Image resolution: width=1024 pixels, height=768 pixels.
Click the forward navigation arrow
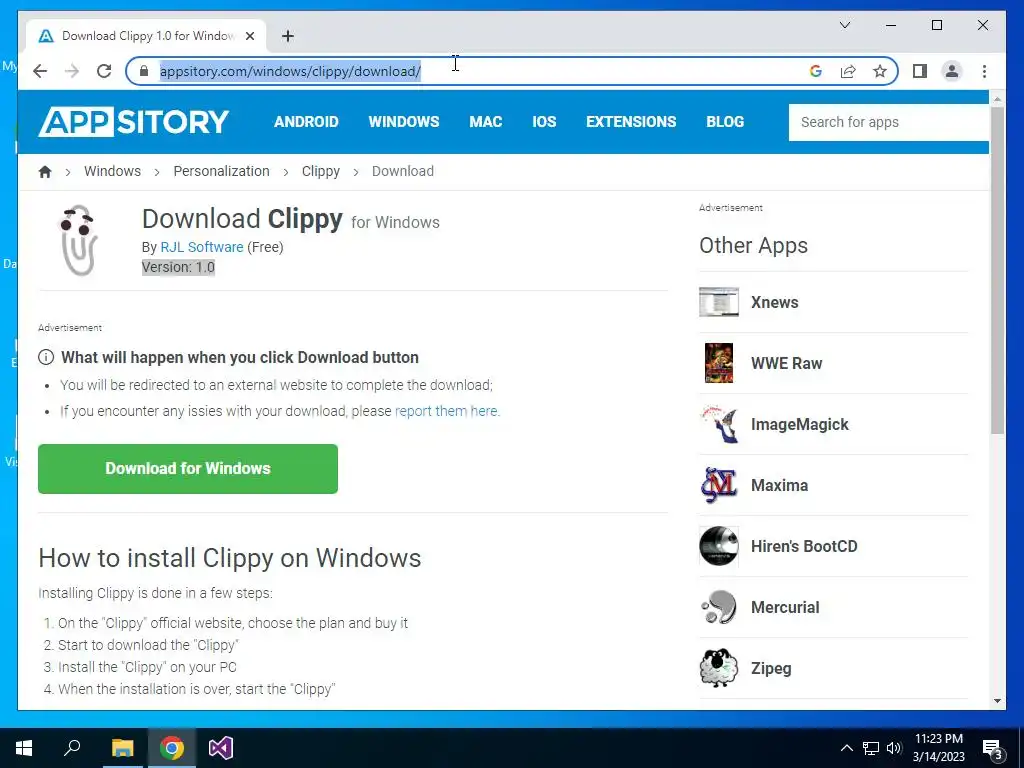pos(72,71)
